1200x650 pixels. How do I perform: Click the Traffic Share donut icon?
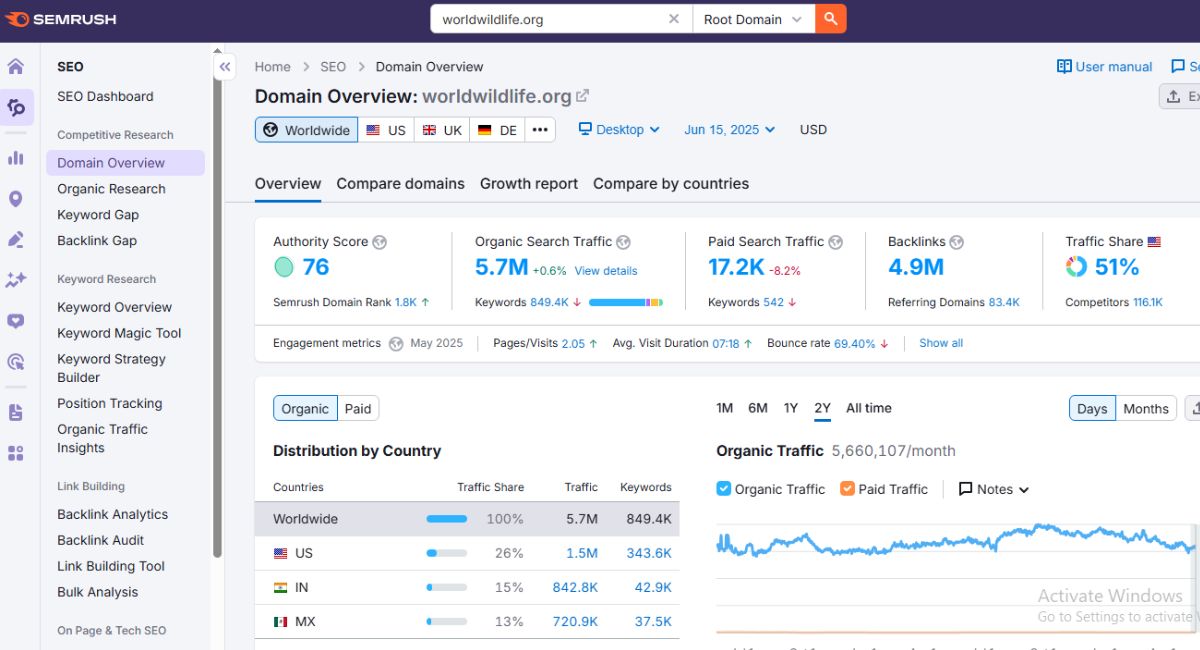click(1076, 267)
